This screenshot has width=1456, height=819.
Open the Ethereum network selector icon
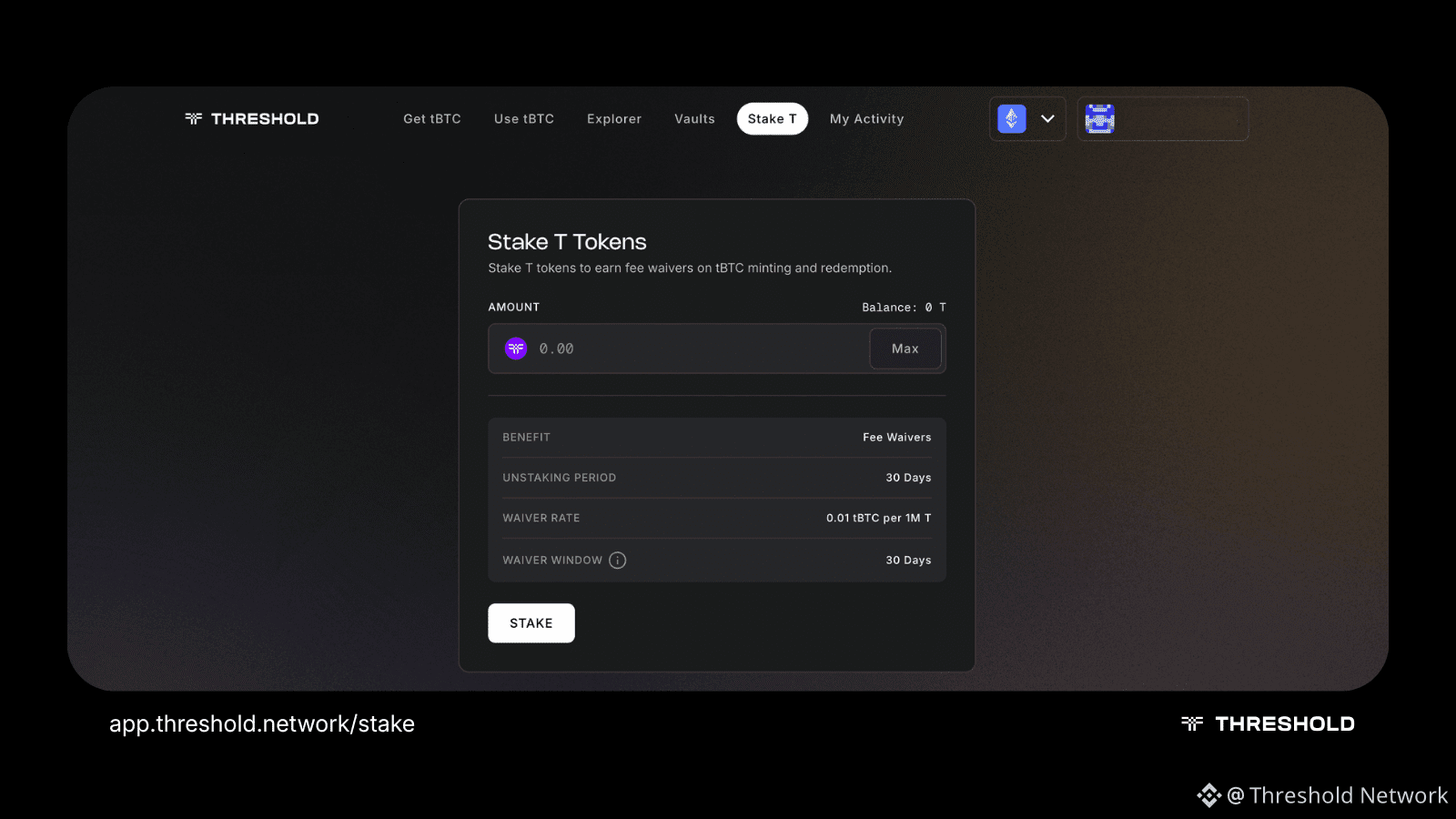click(x=1012, y=119)
